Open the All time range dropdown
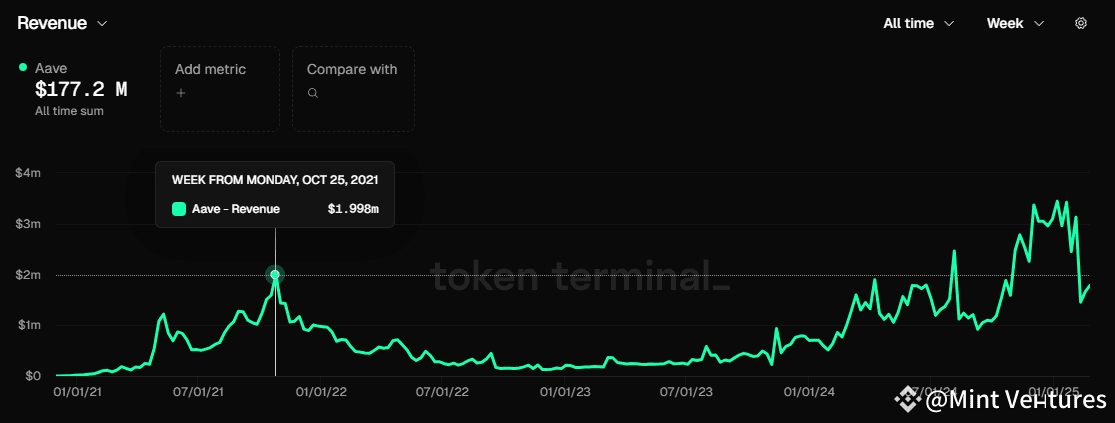The image size is (1115, 423). coord(918,23)
